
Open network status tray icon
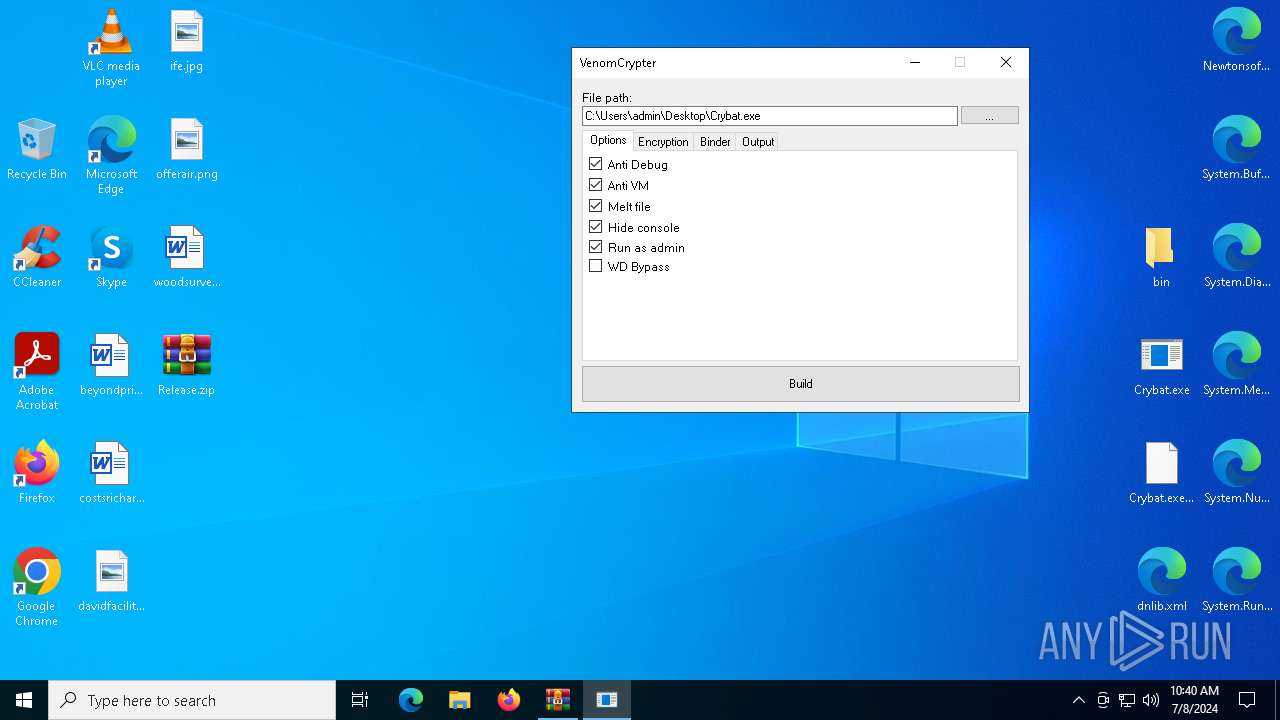pos(1127,700)
